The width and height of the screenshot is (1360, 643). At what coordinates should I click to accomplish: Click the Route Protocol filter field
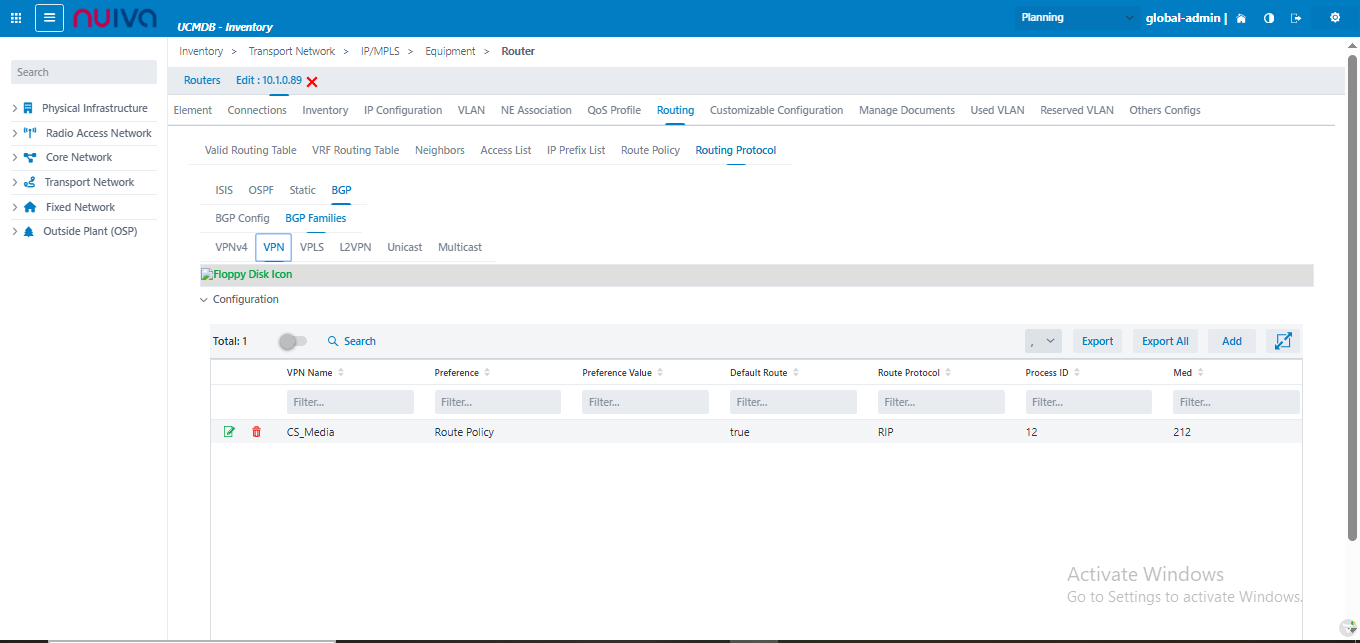coord(940,402)
